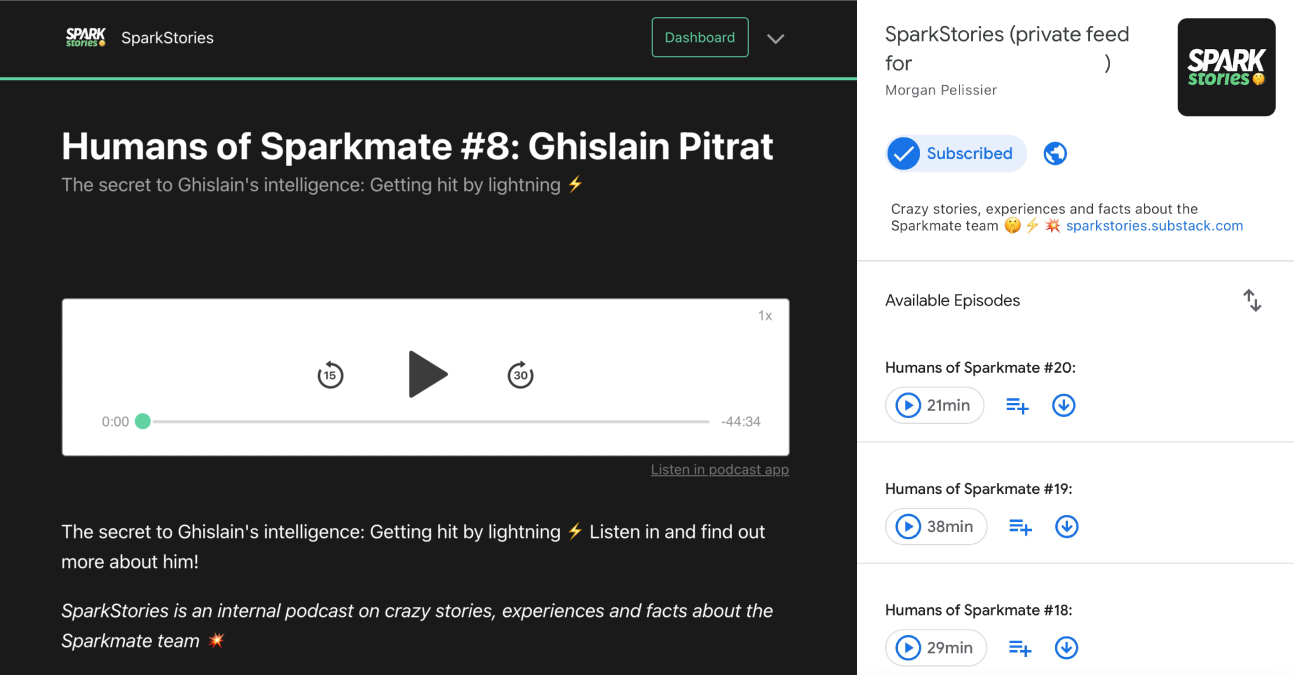Skip forward 30 seconds in the player
Viewport: 1294px width, 675px height.
click(520, 375)
